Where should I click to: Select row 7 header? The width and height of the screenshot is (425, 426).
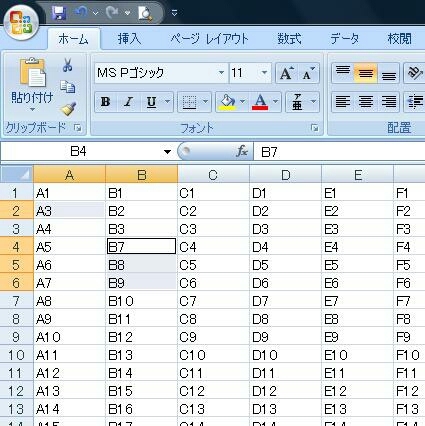17,301
